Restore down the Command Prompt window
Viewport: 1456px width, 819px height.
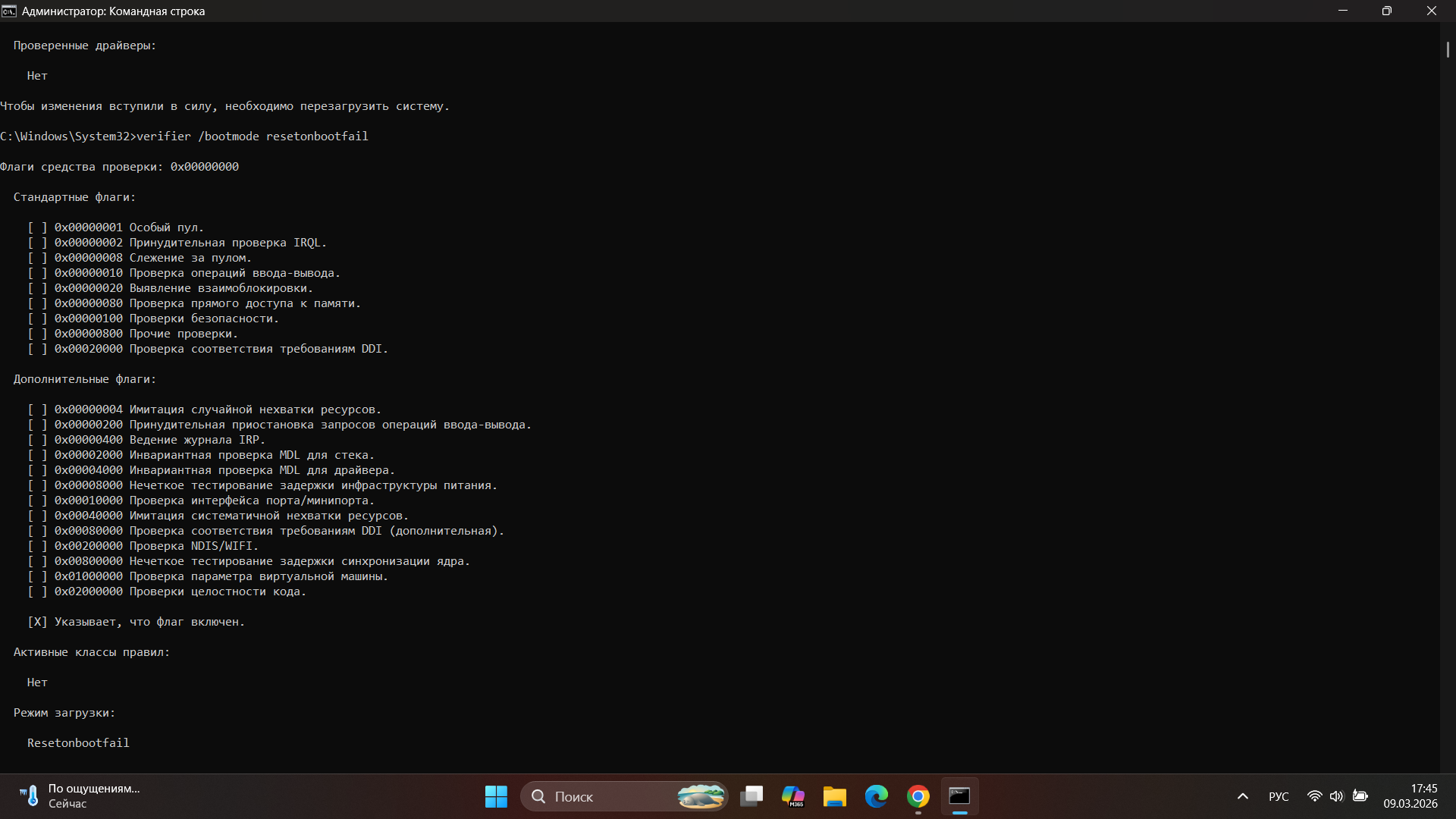1387,11
